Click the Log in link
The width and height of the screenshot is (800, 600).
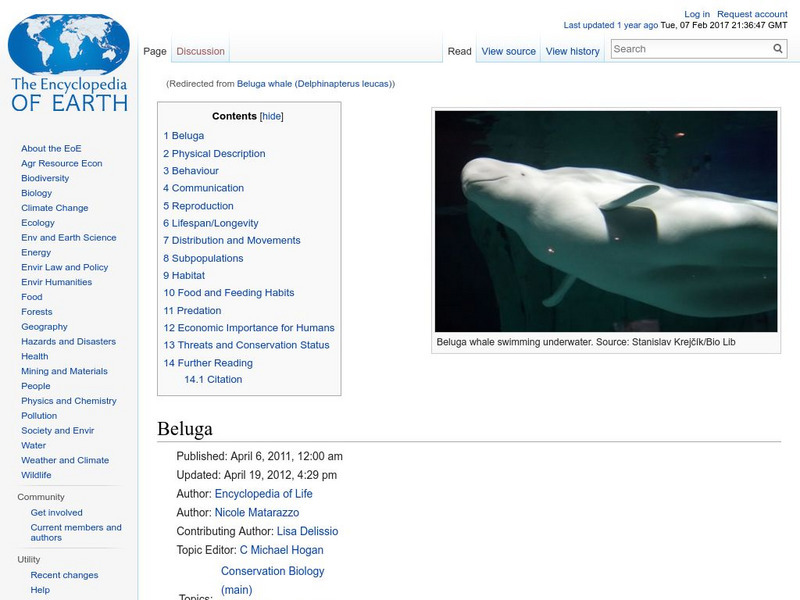coord(696,15)
